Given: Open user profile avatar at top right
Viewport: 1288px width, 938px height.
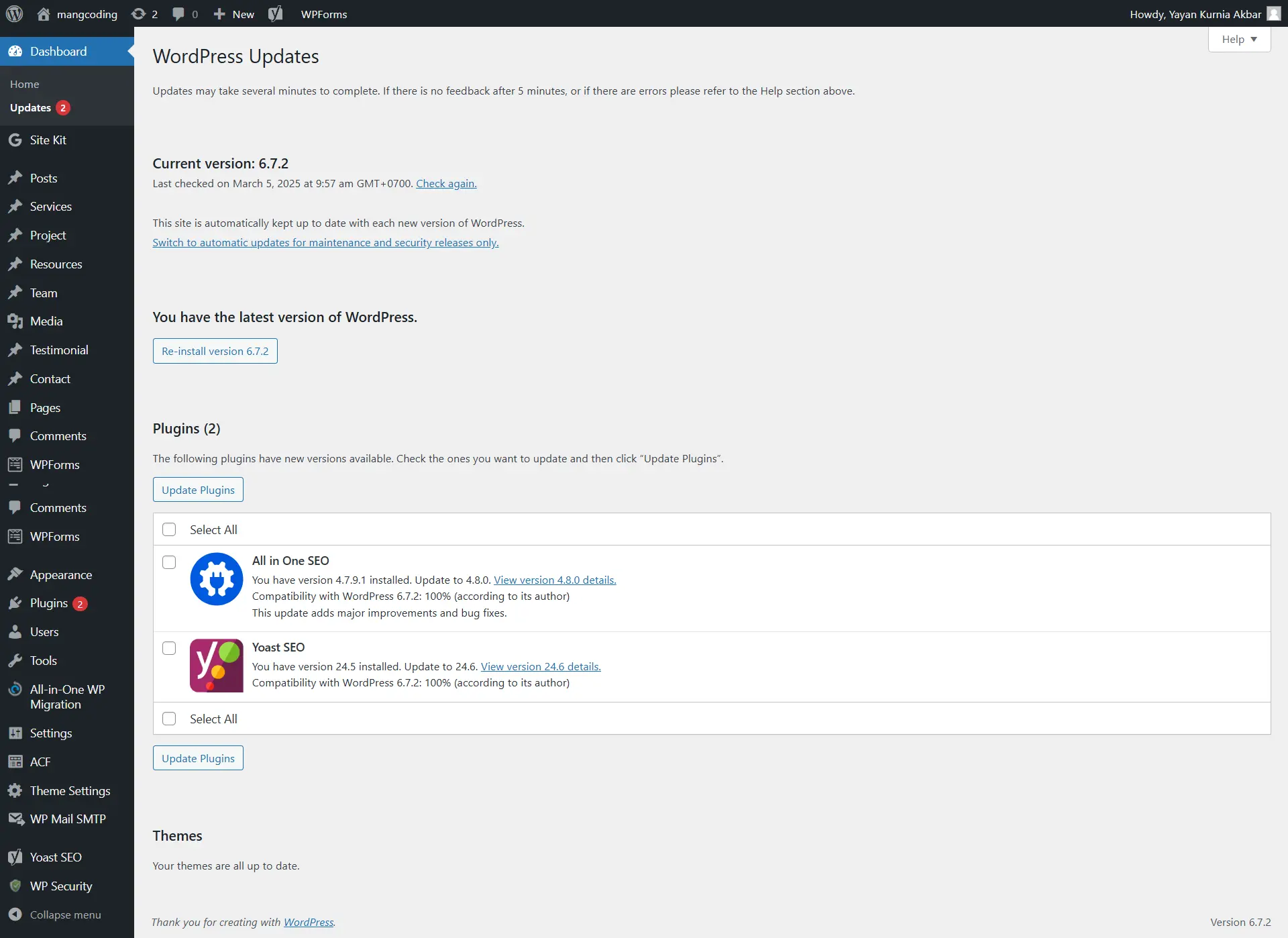Looking at the screenshot, I should [1273, 14].
